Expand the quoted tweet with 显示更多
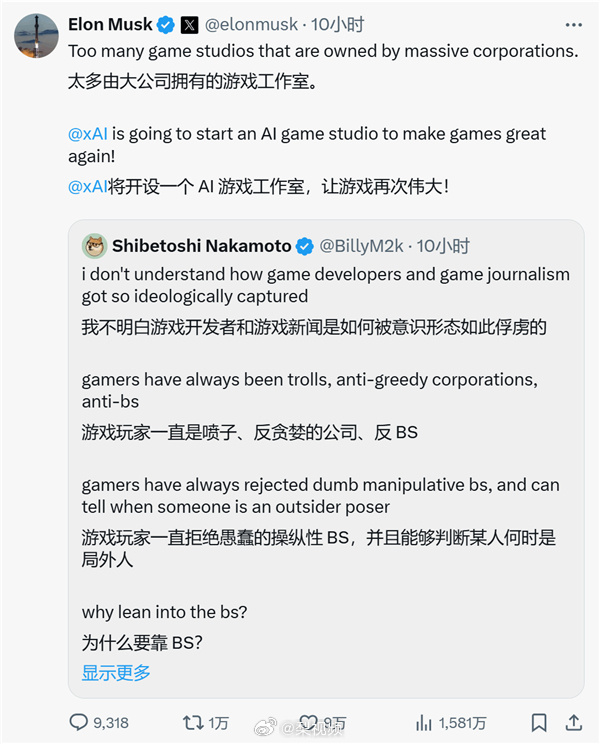The image size is (600, 744). (116, 672)
